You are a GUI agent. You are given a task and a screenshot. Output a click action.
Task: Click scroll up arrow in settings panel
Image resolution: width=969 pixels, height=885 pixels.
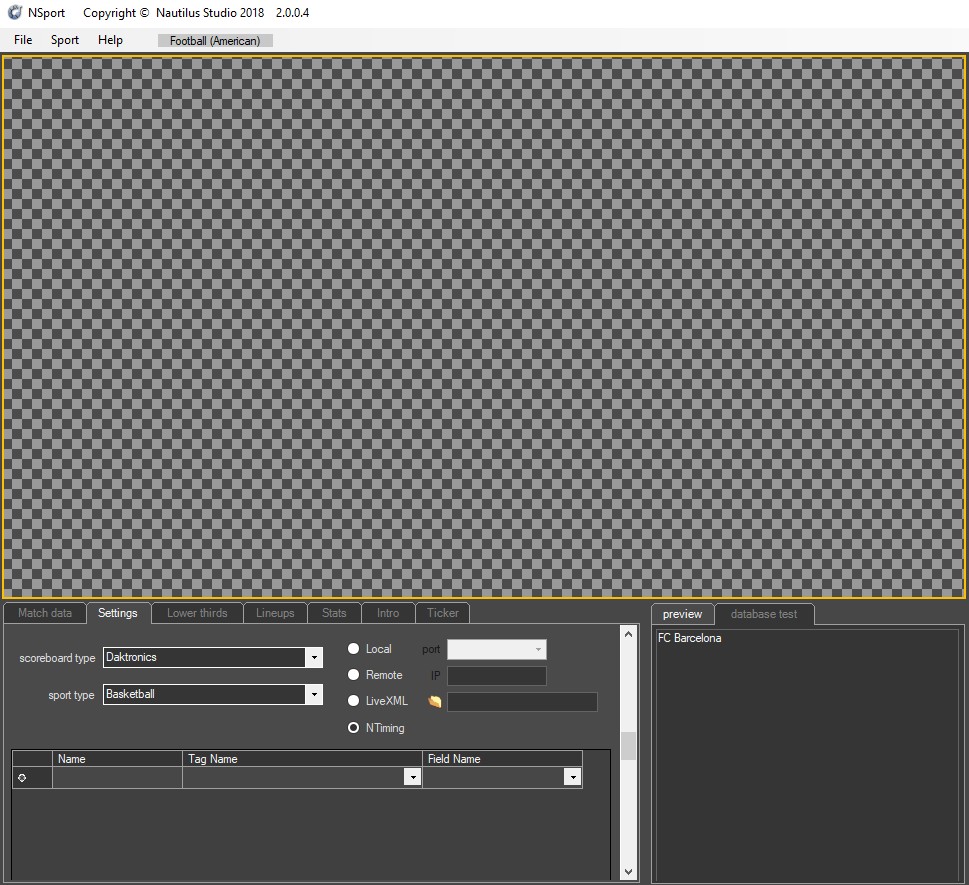pos(628,634)
